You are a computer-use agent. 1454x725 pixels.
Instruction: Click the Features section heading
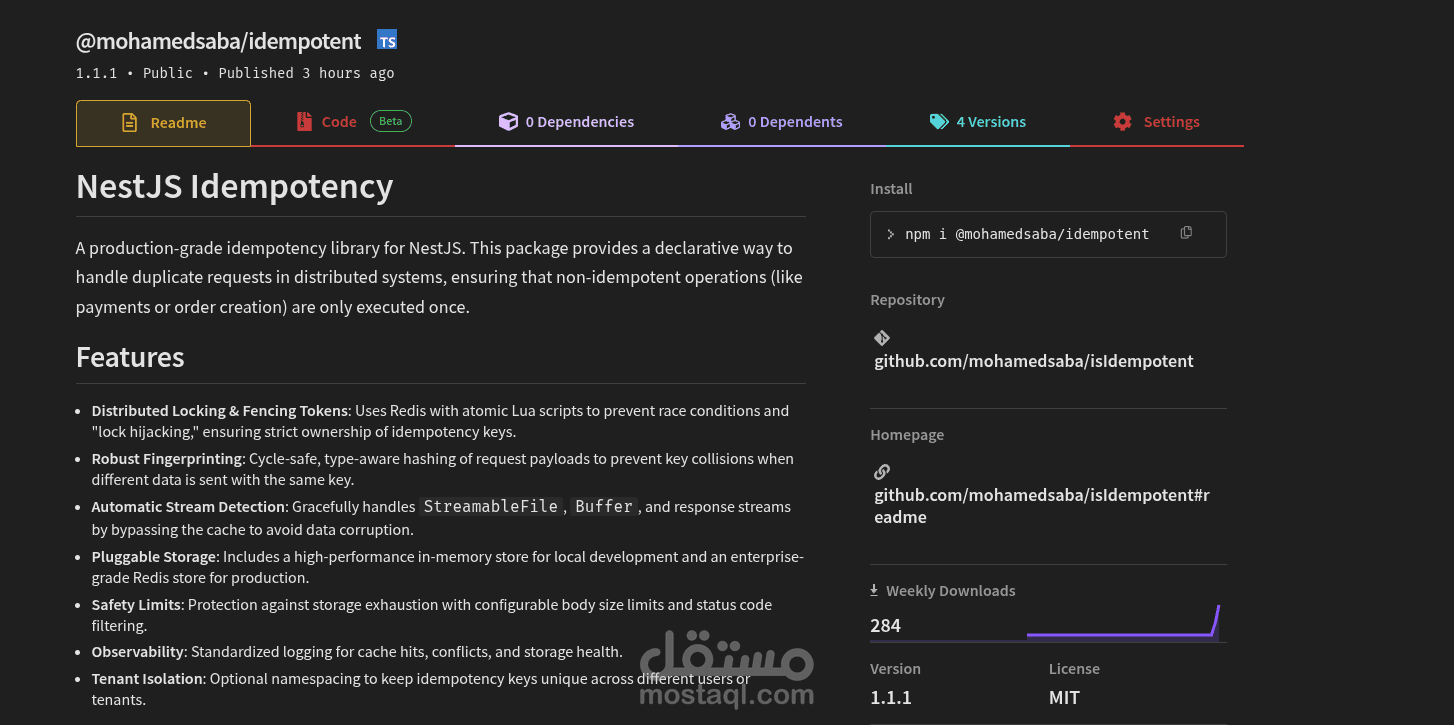click(130, 357)
